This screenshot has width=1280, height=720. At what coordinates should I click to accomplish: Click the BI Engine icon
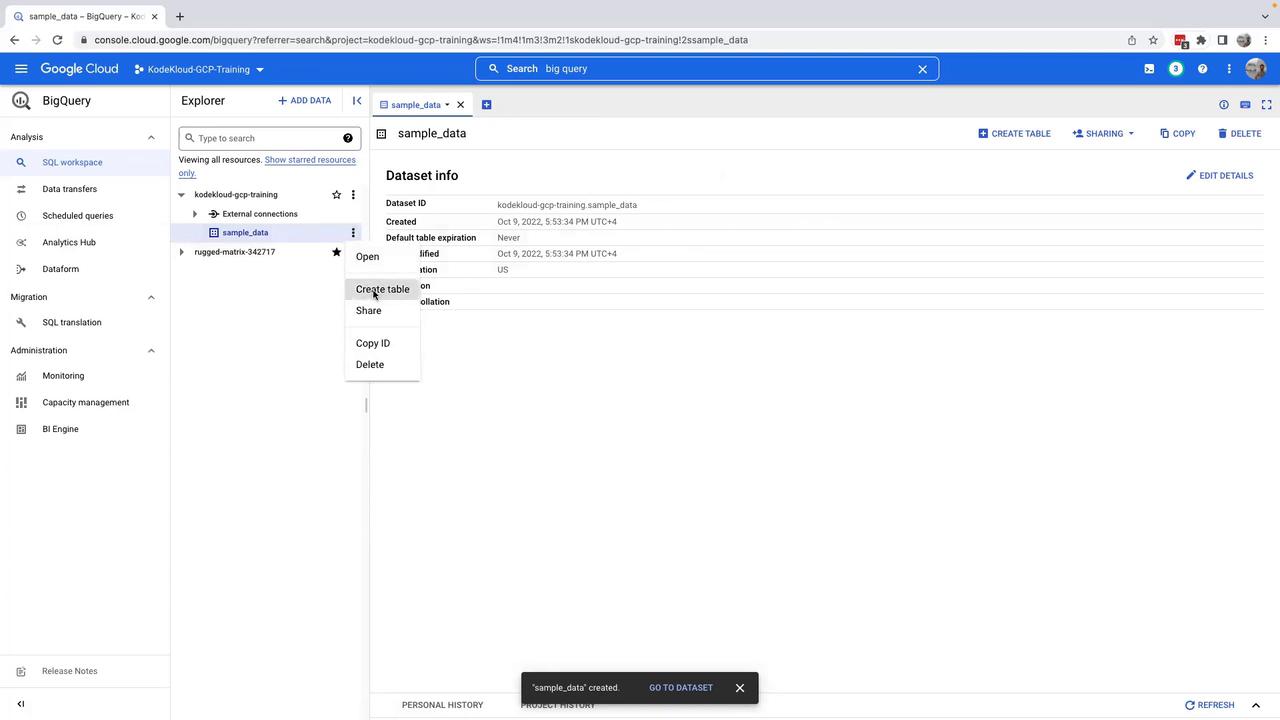[21, 430]
